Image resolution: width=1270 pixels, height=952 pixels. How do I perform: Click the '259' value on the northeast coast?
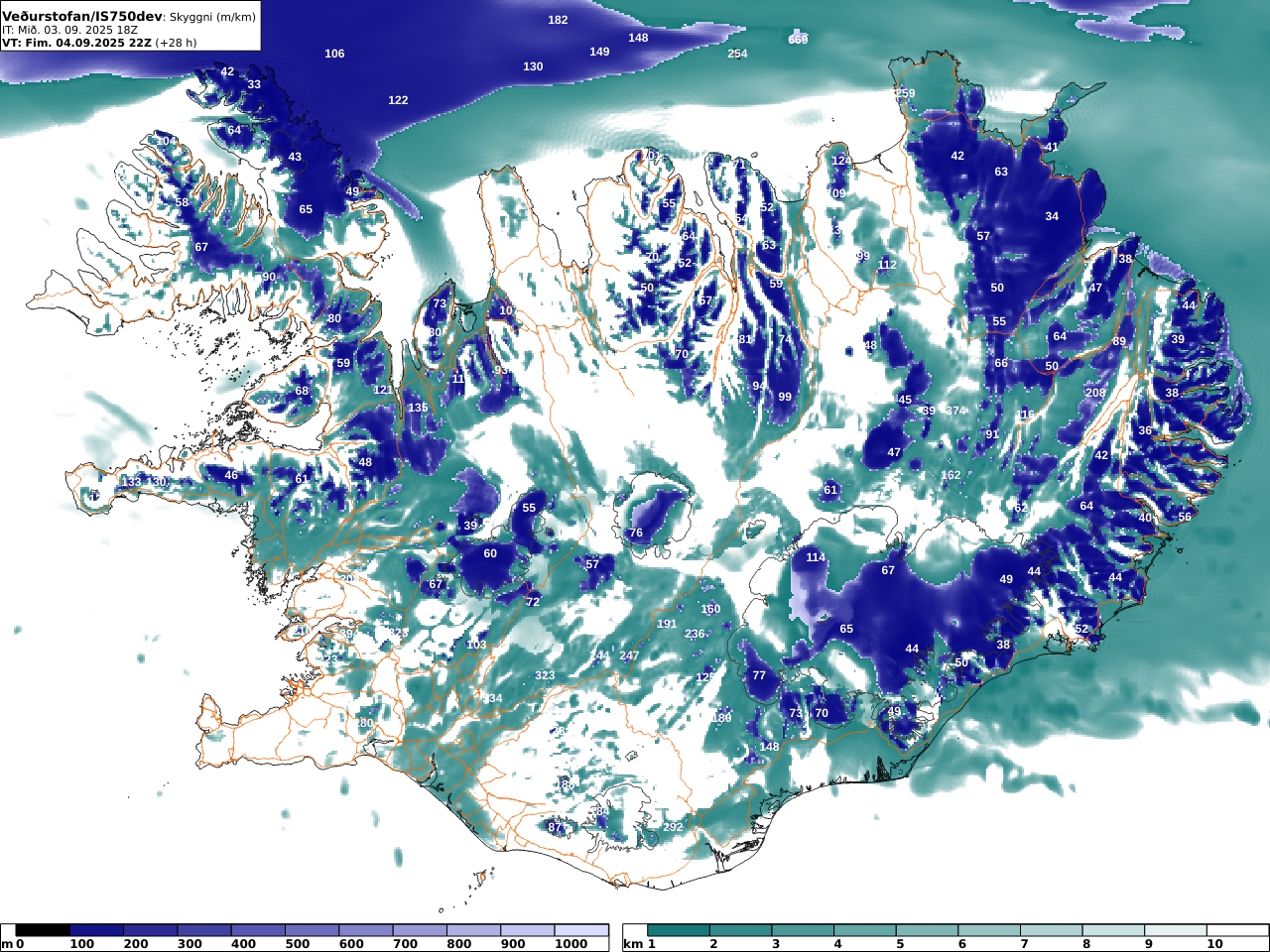(x=906, y=93)
